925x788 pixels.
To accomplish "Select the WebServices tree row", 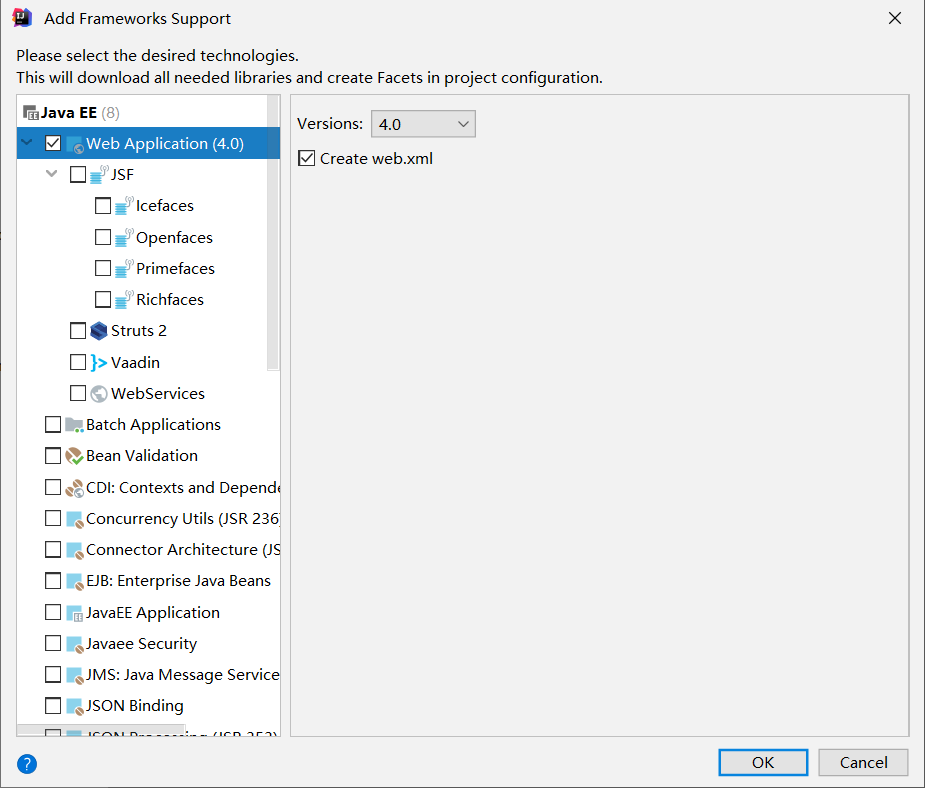I will (149, 393).
